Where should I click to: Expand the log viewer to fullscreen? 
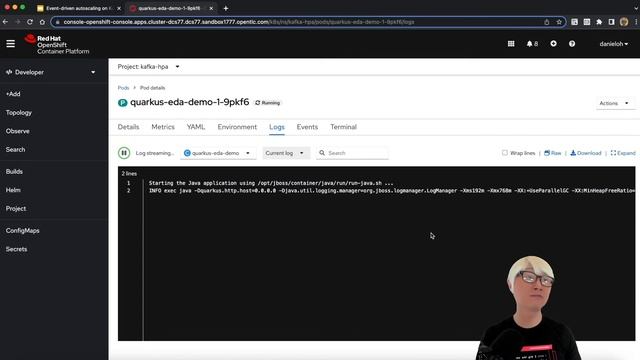point(623,153)
